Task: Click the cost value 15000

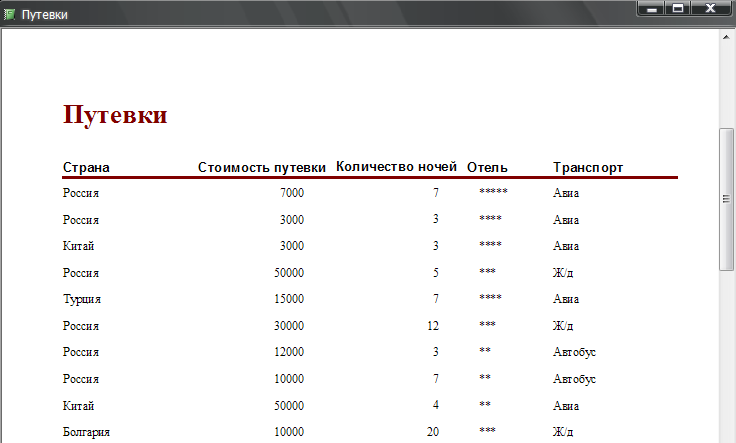Action: [289, 299]
